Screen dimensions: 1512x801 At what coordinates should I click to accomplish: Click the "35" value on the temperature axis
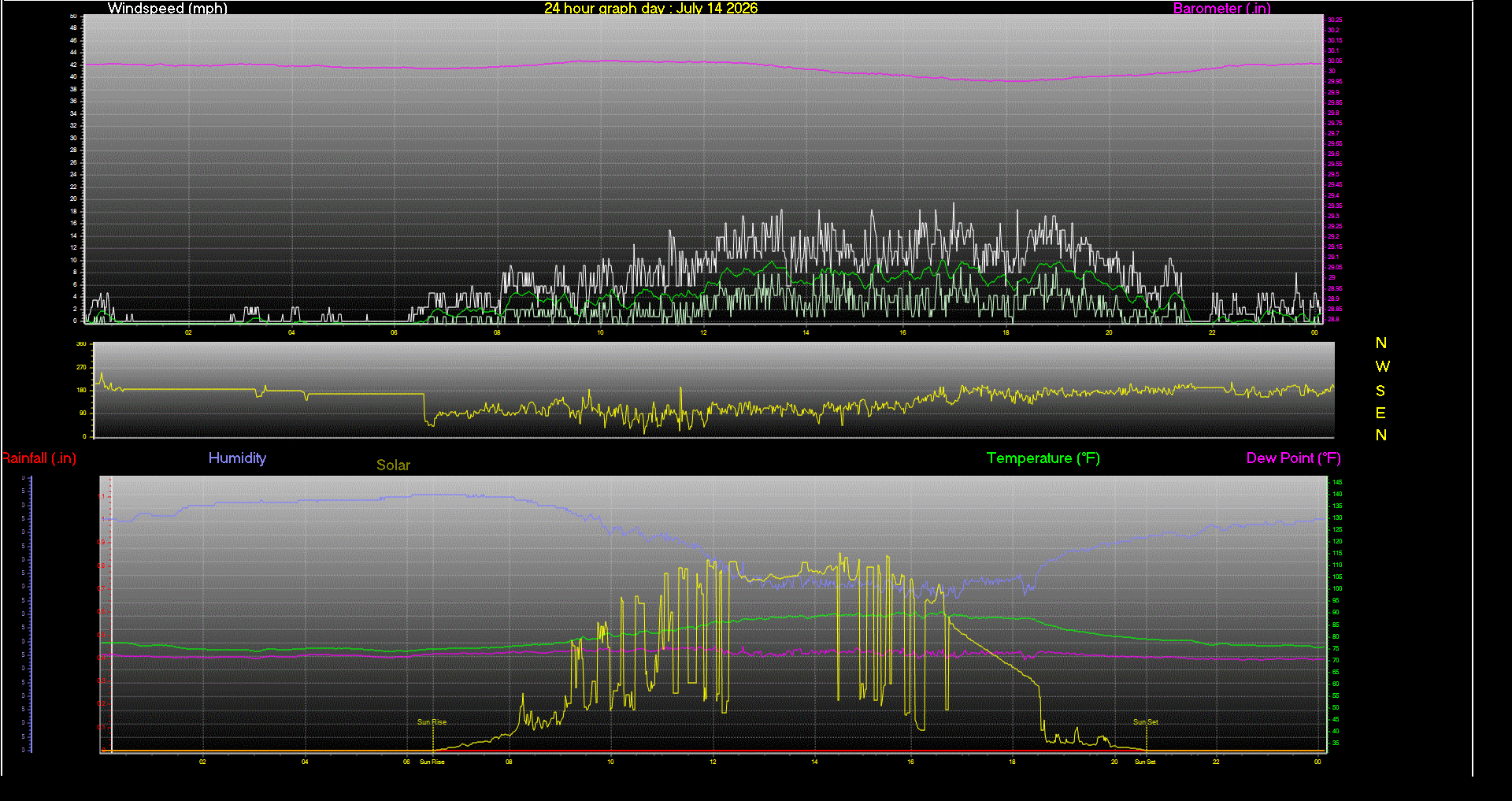pyautogui.click(x=1336, y=743)
